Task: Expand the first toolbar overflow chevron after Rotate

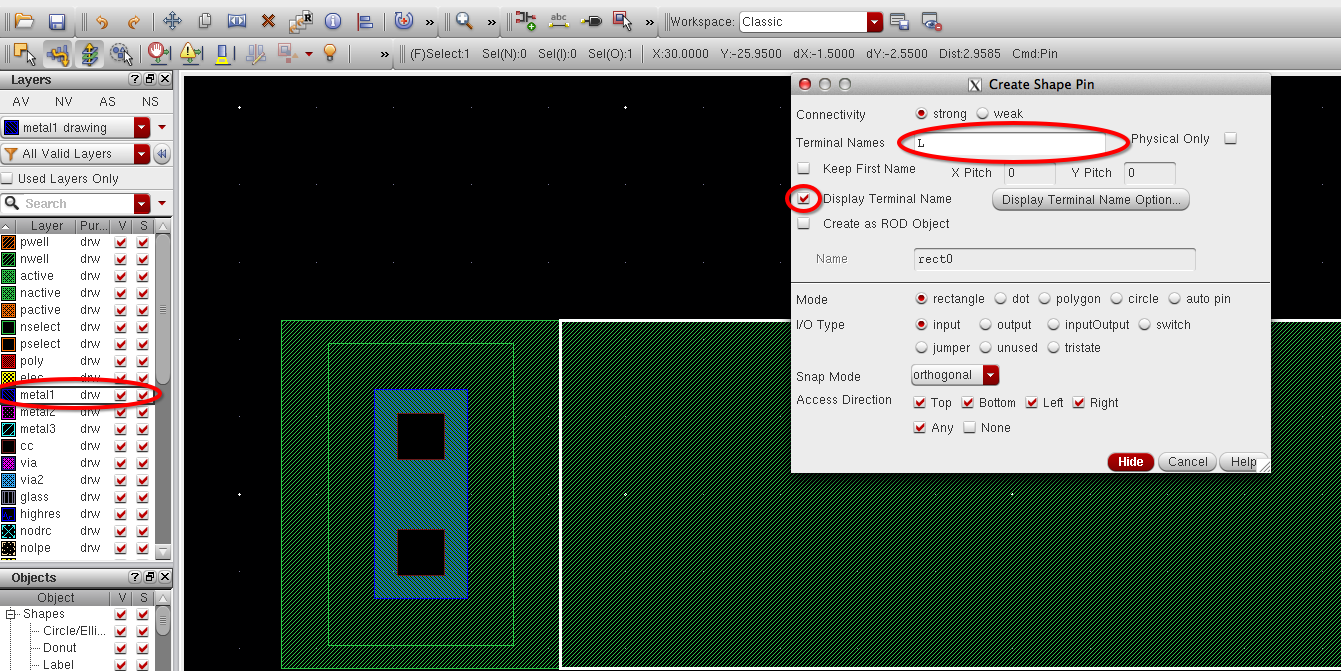Action: pyautogui.click(x=430, y=22)
